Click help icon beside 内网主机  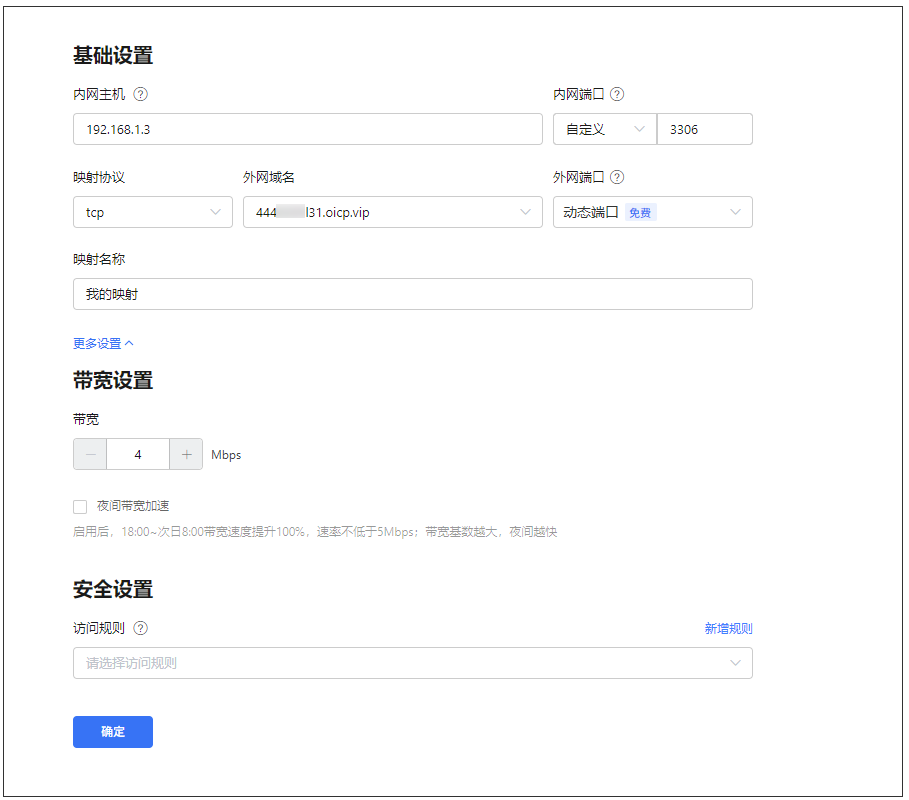140,94
